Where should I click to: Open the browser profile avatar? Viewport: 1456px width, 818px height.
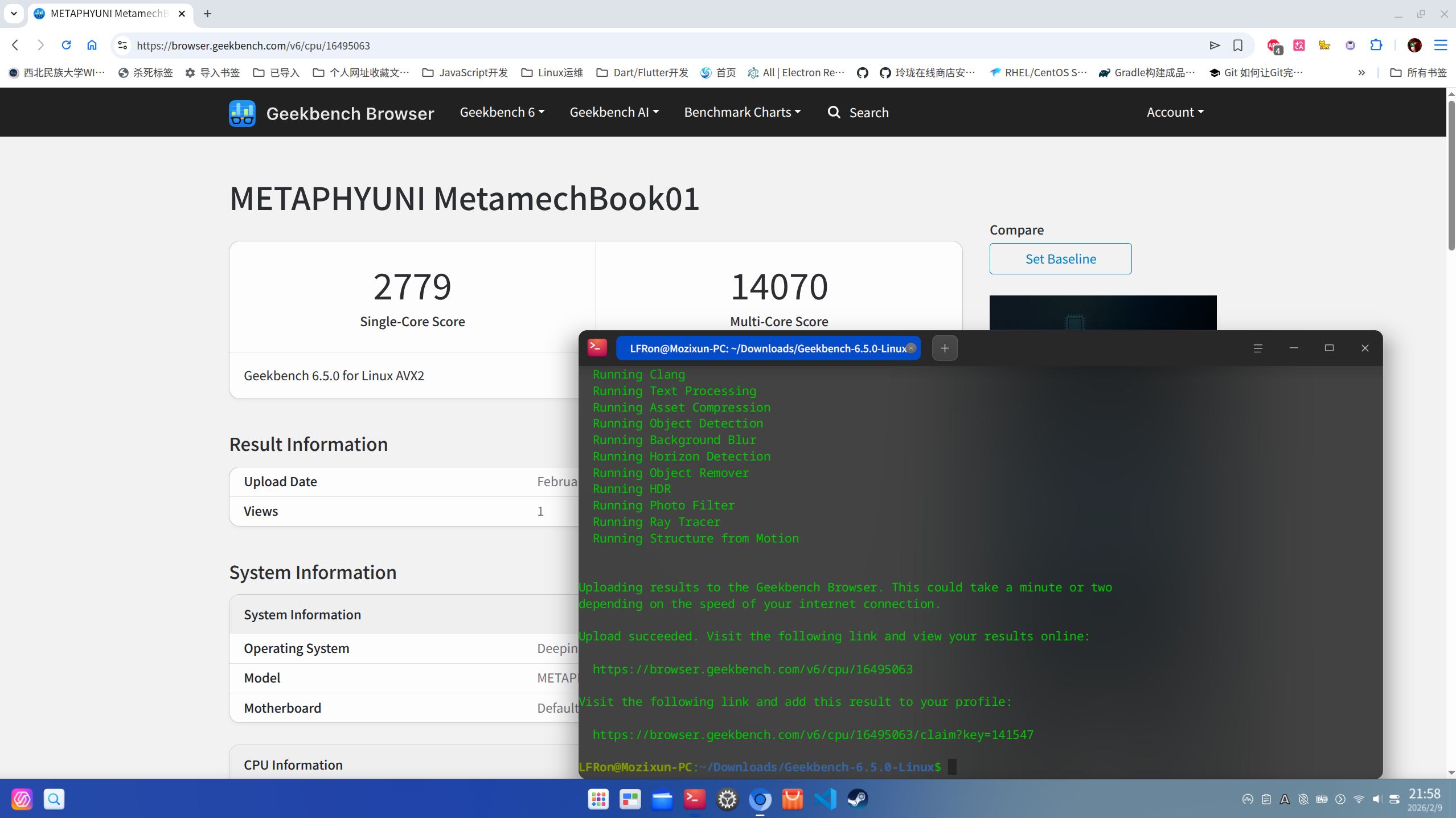[1414, 45]
